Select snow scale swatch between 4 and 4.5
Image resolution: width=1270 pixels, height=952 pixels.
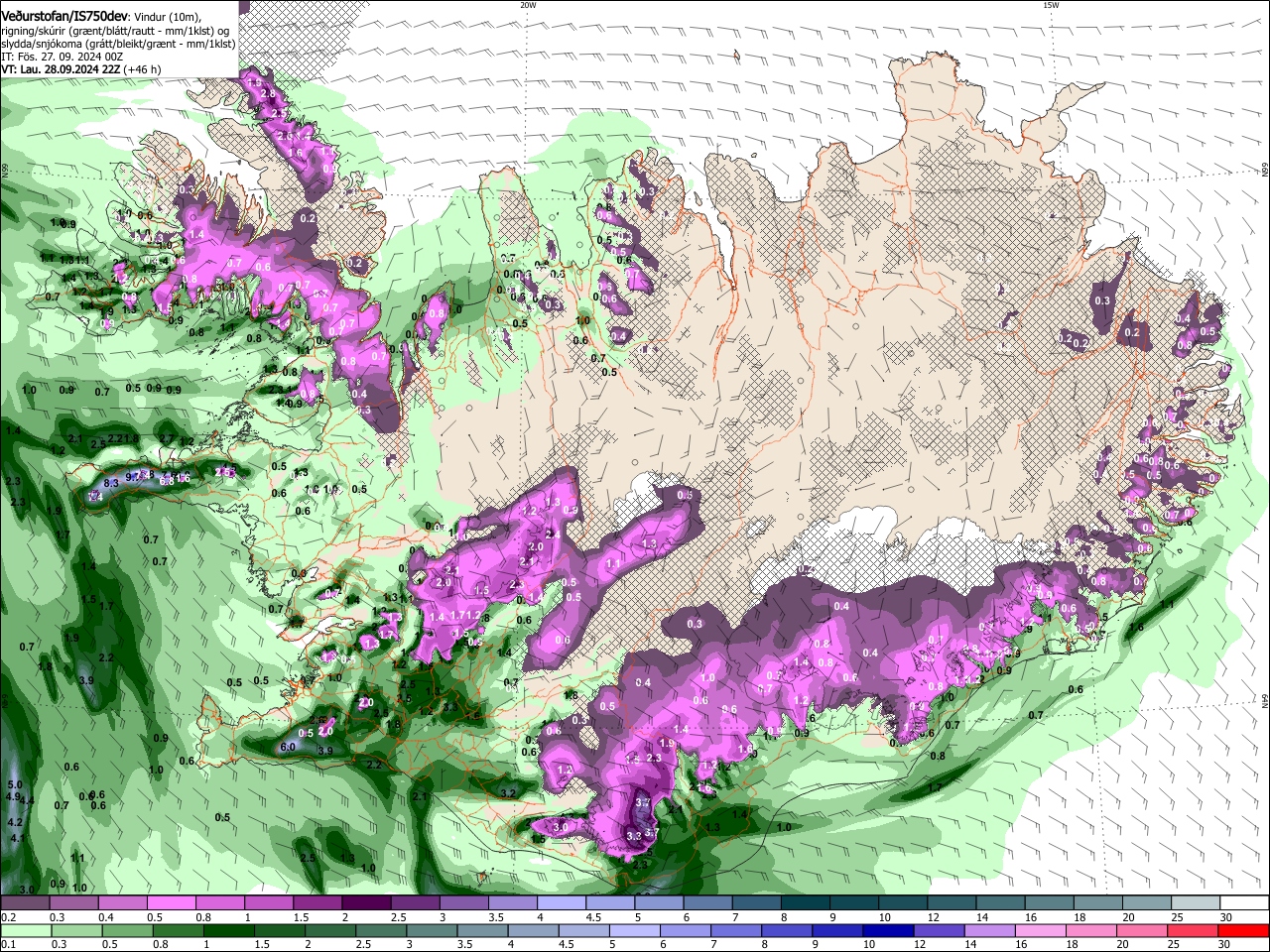pyautogui.click(x=562, y=903)
